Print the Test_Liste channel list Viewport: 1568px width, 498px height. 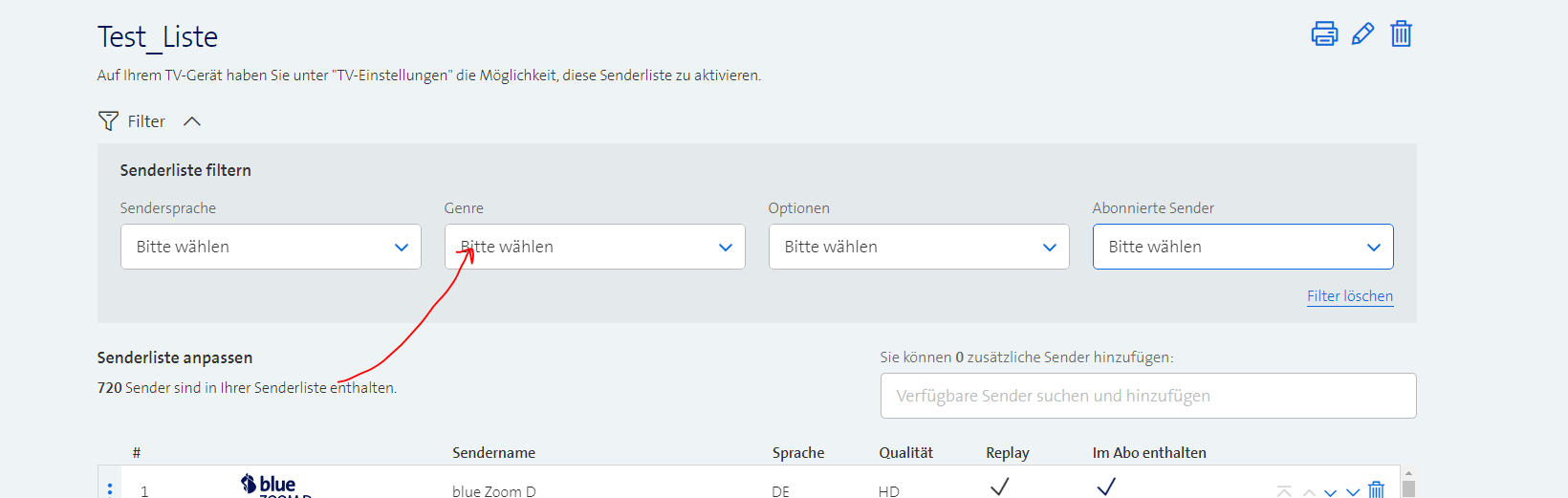[1324, 33]
